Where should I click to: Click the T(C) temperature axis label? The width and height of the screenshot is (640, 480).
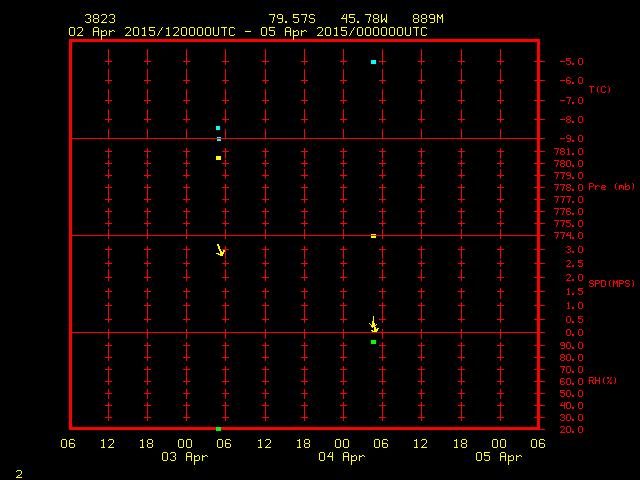(x=599, y=90)
